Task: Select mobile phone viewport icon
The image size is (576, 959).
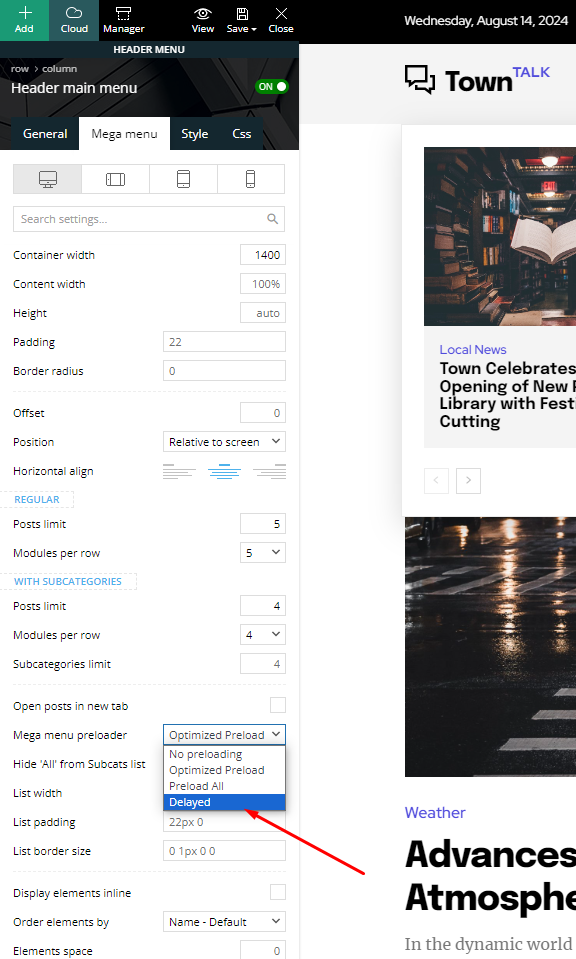Action: pyautogui.click(x=251, y=179)
